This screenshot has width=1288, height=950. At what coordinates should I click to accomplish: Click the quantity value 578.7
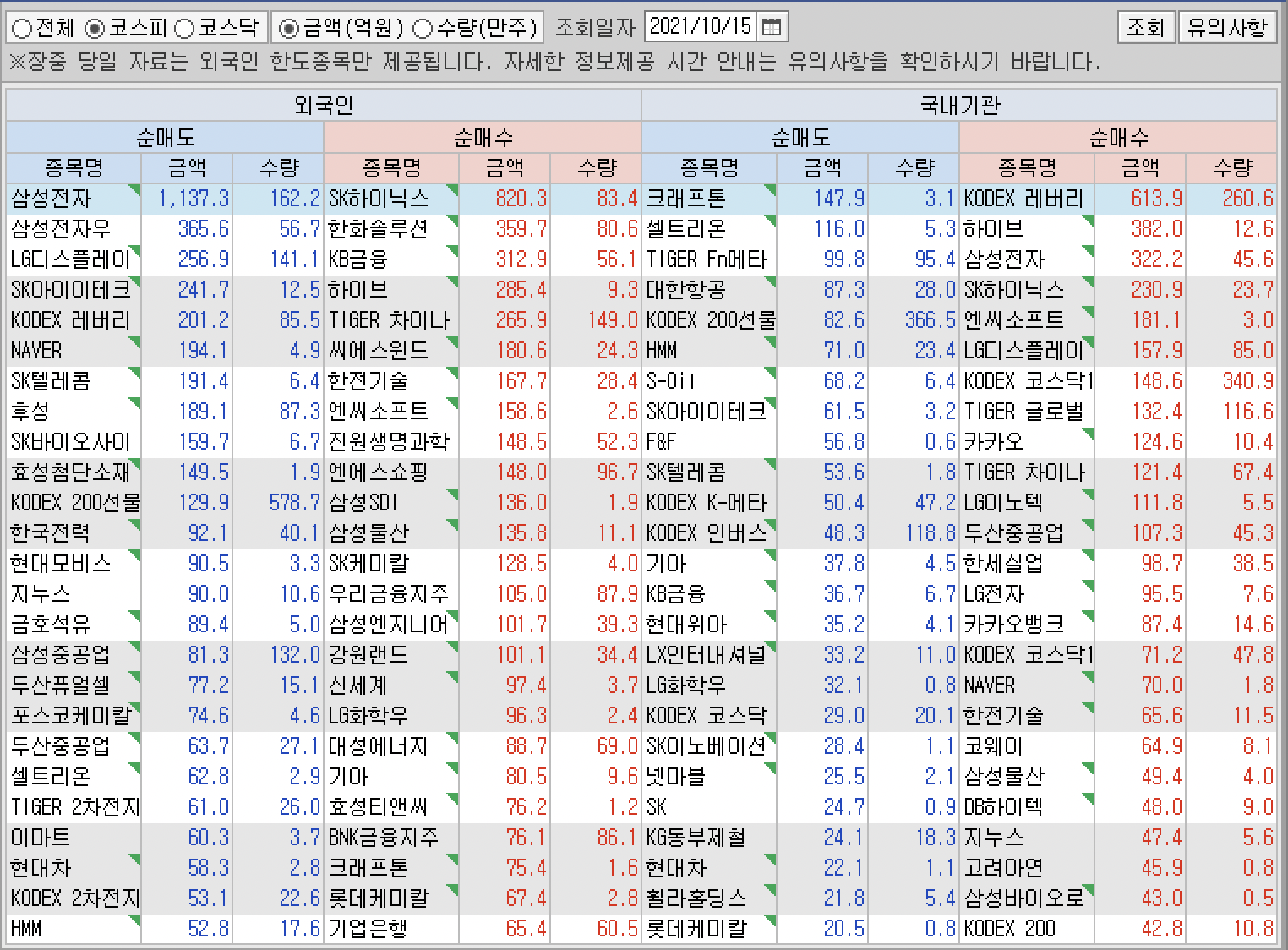click(x=295, y=503)
